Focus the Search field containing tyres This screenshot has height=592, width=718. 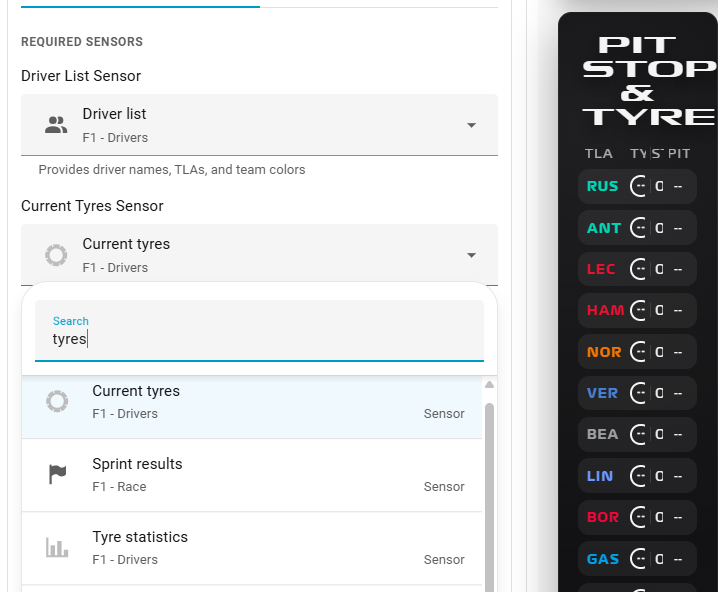pos(259,339)
